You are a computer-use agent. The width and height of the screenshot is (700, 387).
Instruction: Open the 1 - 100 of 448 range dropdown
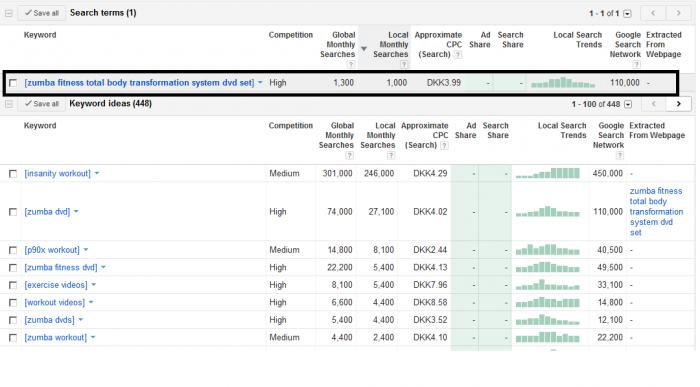click(628, 104)
